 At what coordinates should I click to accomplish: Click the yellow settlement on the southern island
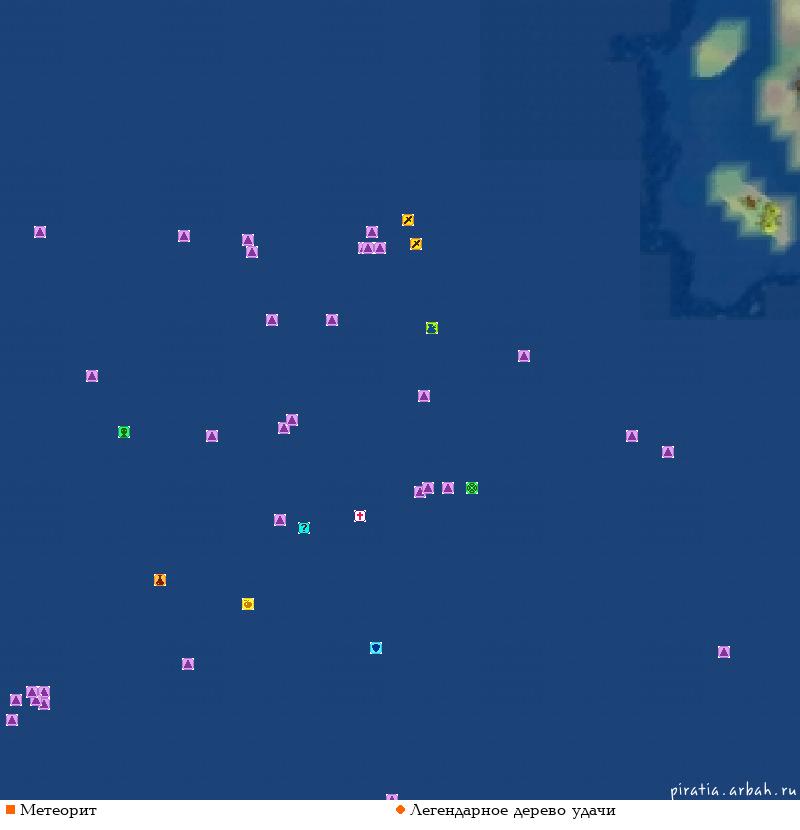tap(770, 218)
